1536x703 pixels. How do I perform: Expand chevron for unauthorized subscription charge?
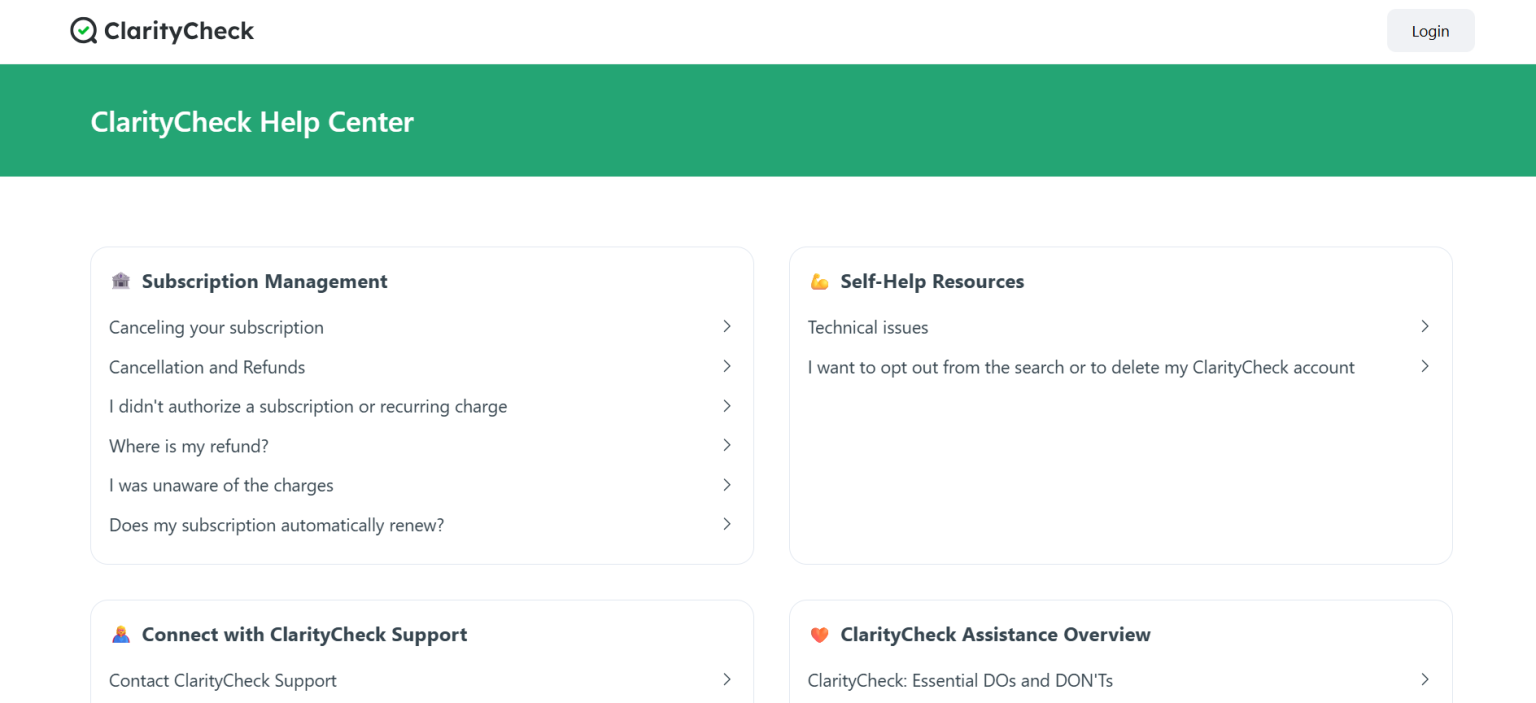click(727, 406)
